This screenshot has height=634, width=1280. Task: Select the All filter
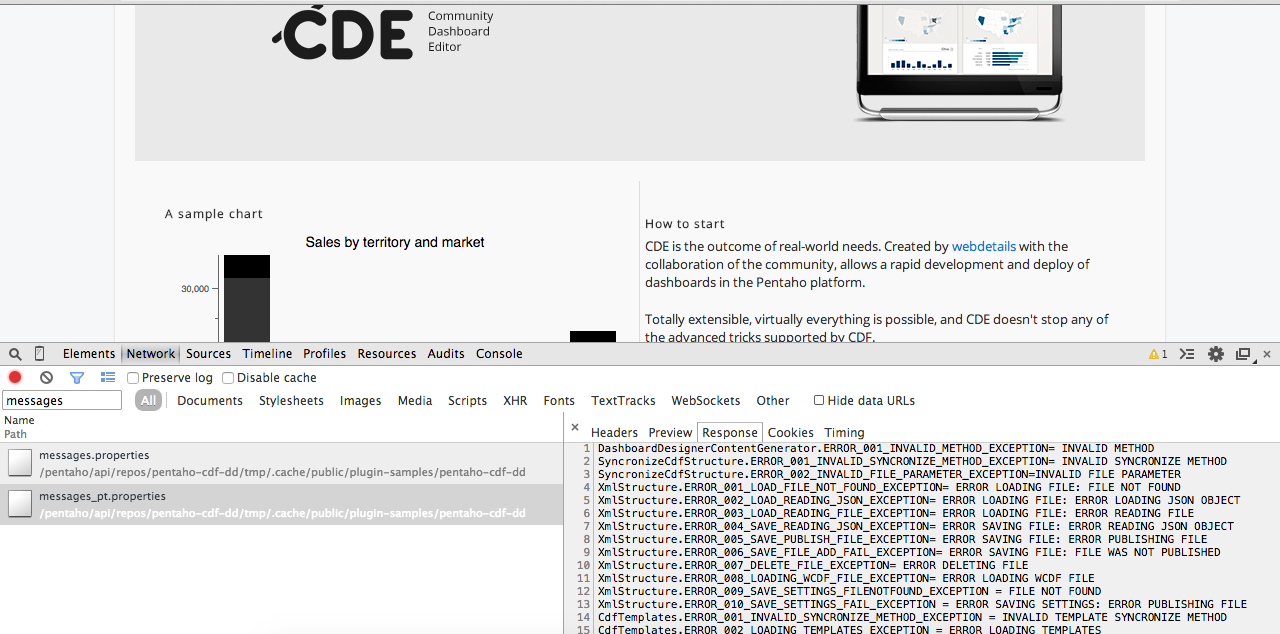coord(148,400)
